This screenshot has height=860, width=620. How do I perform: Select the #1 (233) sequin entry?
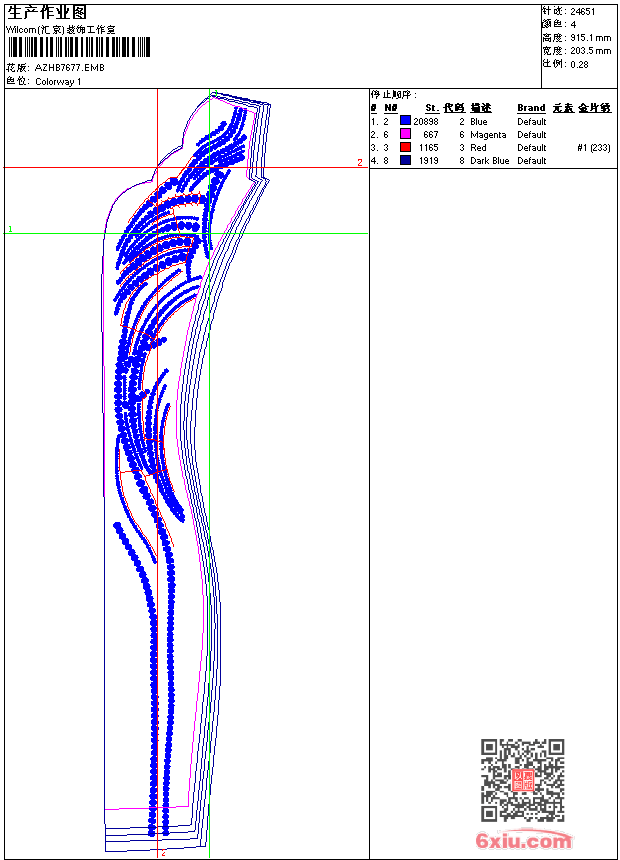(593, 147)
